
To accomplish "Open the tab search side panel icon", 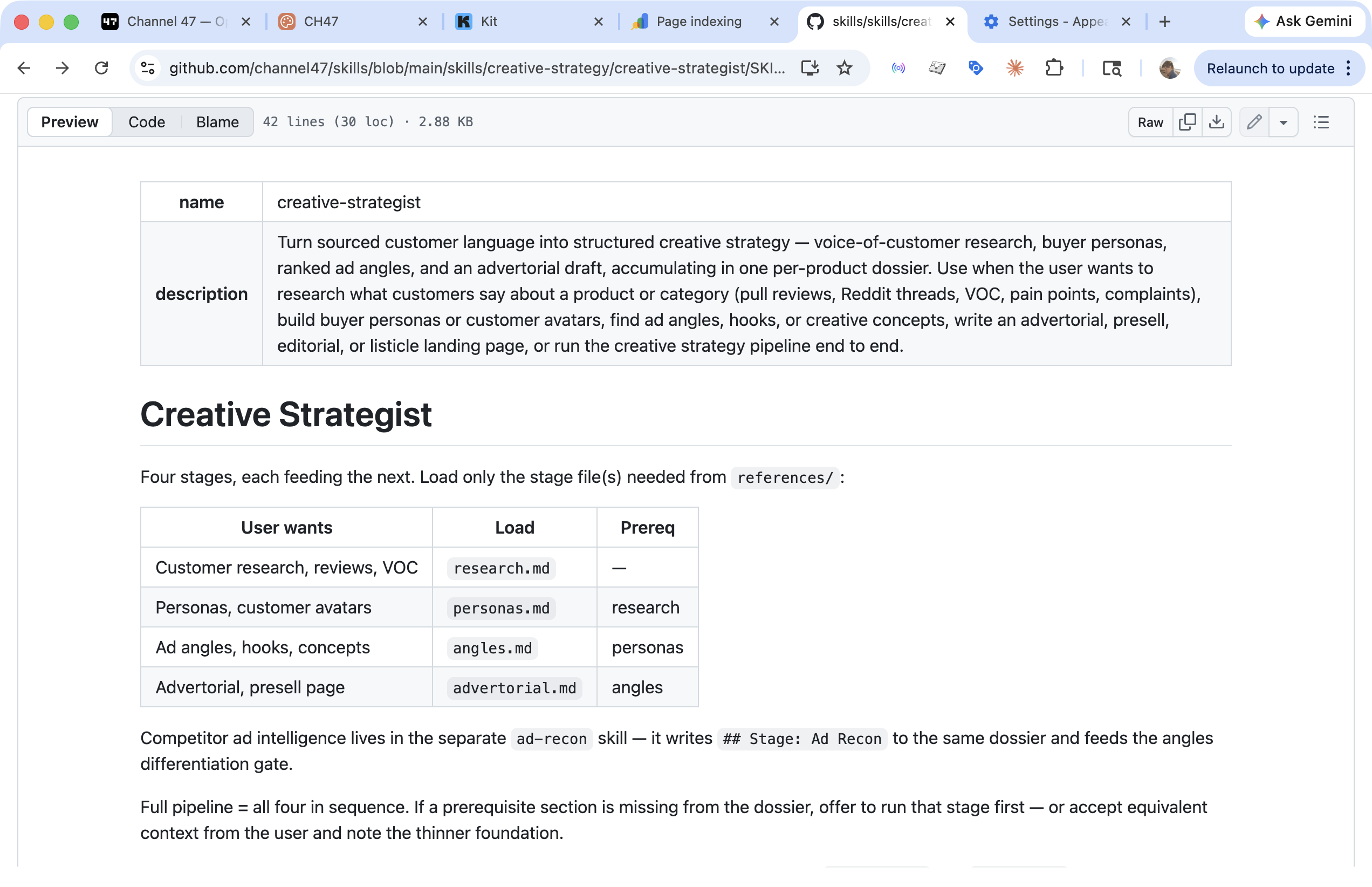I will (x=1111, y=68).
